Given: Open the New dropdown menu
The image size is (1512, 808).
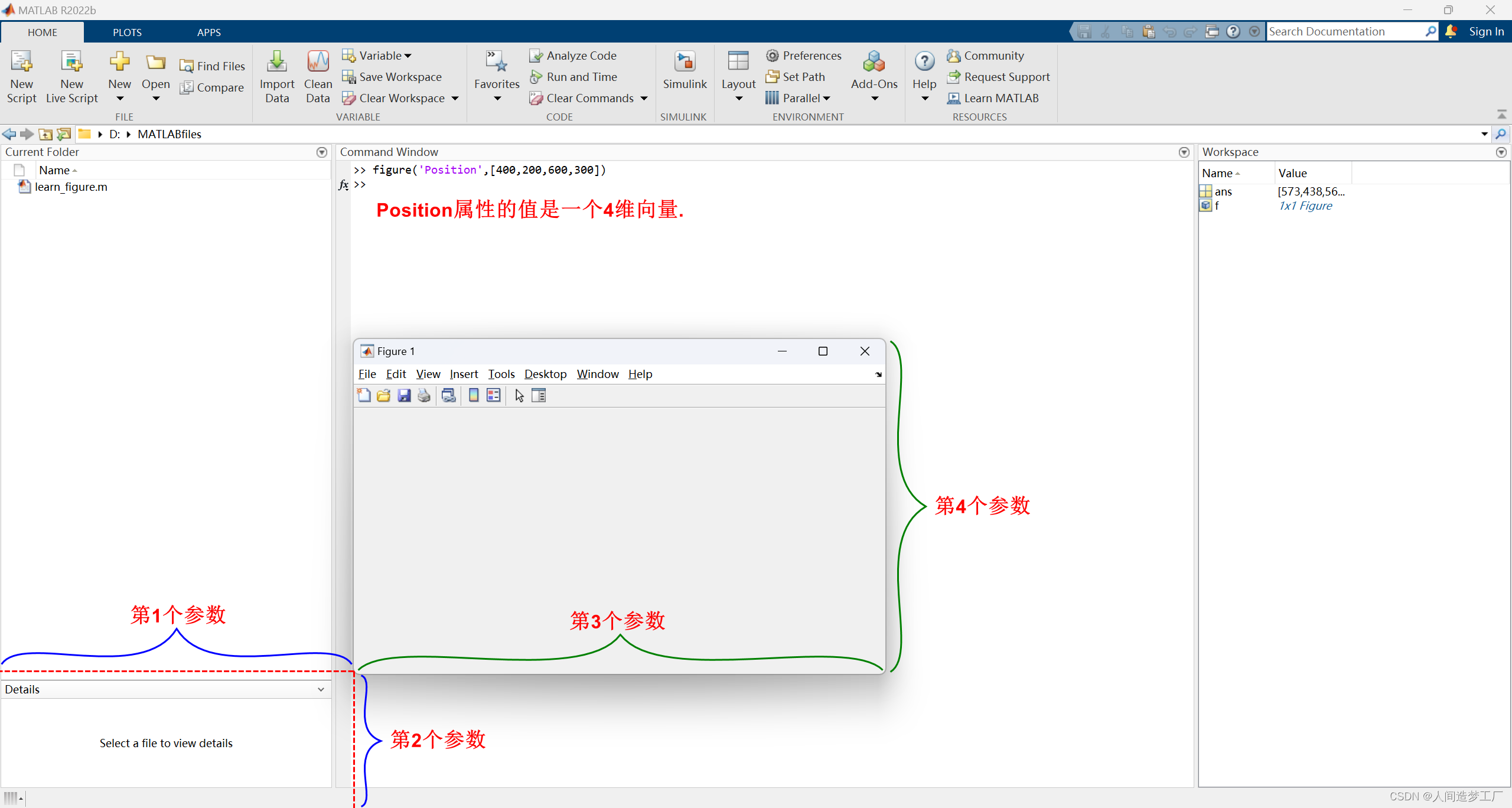Looking at the screenshot, I should click(120, 99).
